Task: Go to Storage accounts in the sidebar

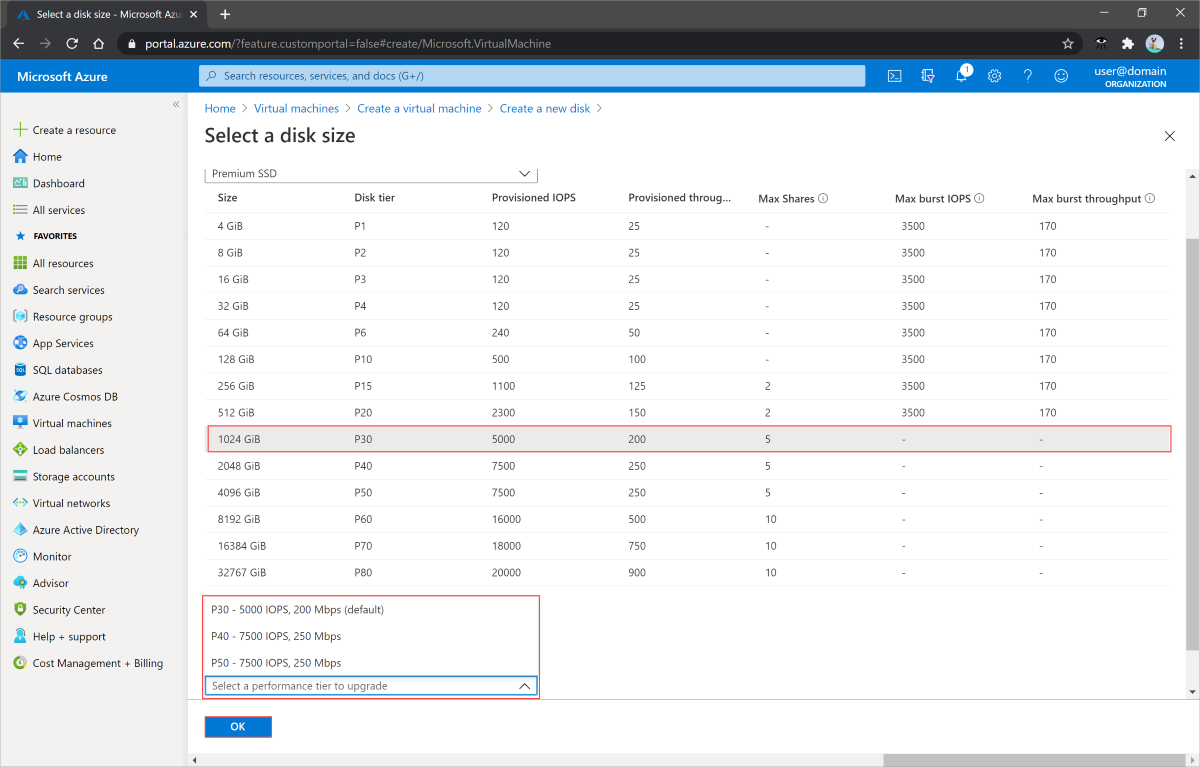Action: tap(73, 477)
